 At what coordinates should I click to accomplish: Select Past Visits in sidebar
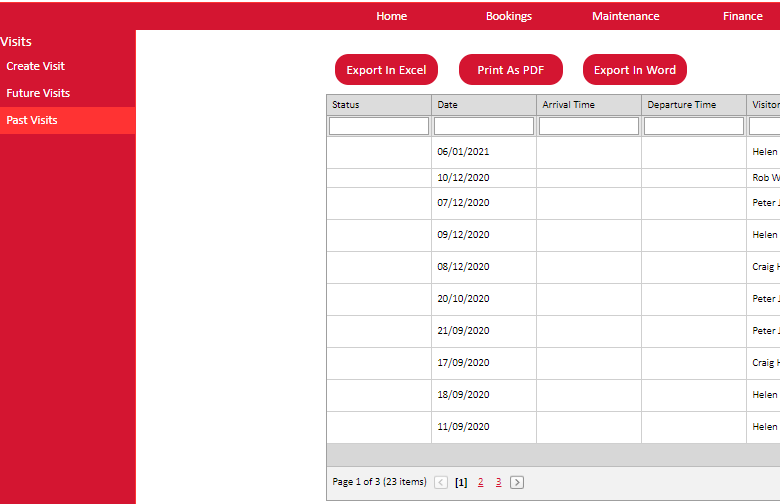(32, 120)
